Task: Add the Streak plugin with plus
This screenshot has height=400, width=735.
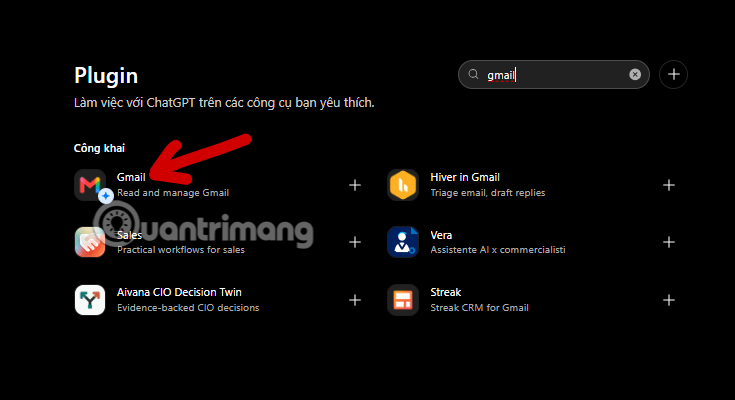Action: point(669,300)
